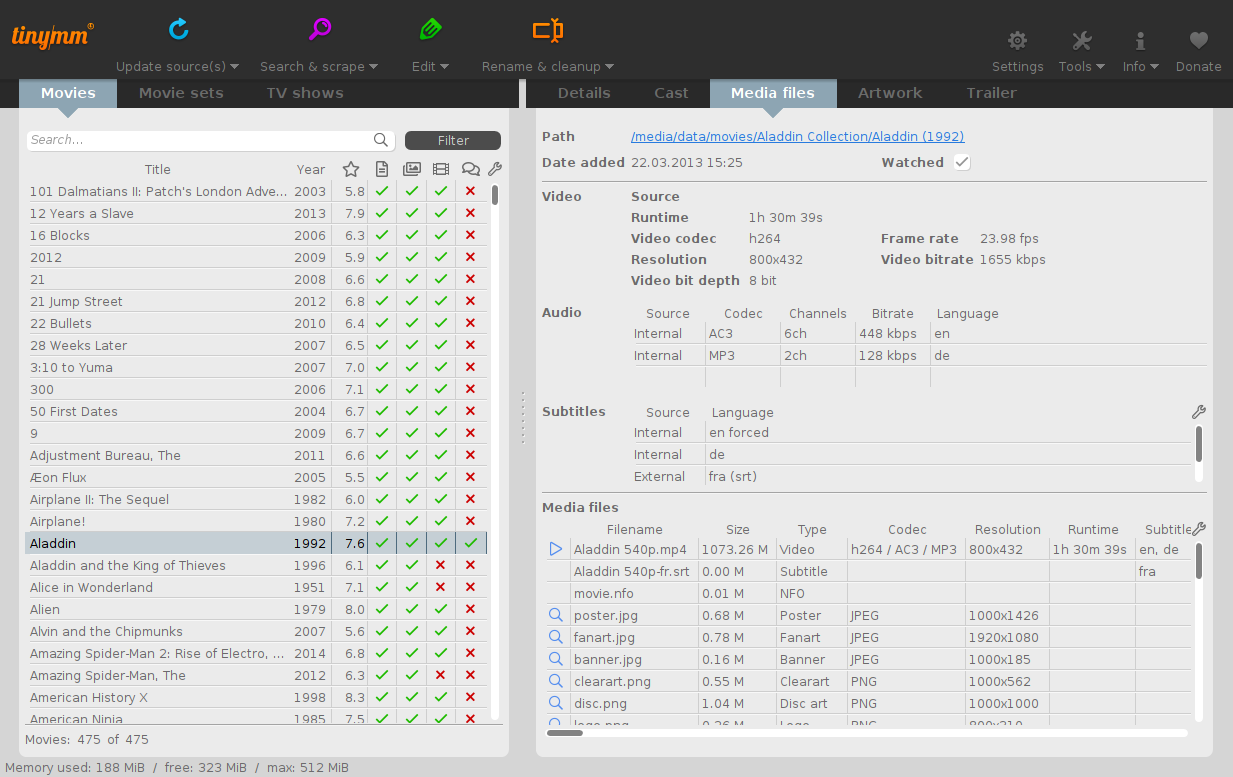
Task: Click the Filter button
Action: coord(453,140)
